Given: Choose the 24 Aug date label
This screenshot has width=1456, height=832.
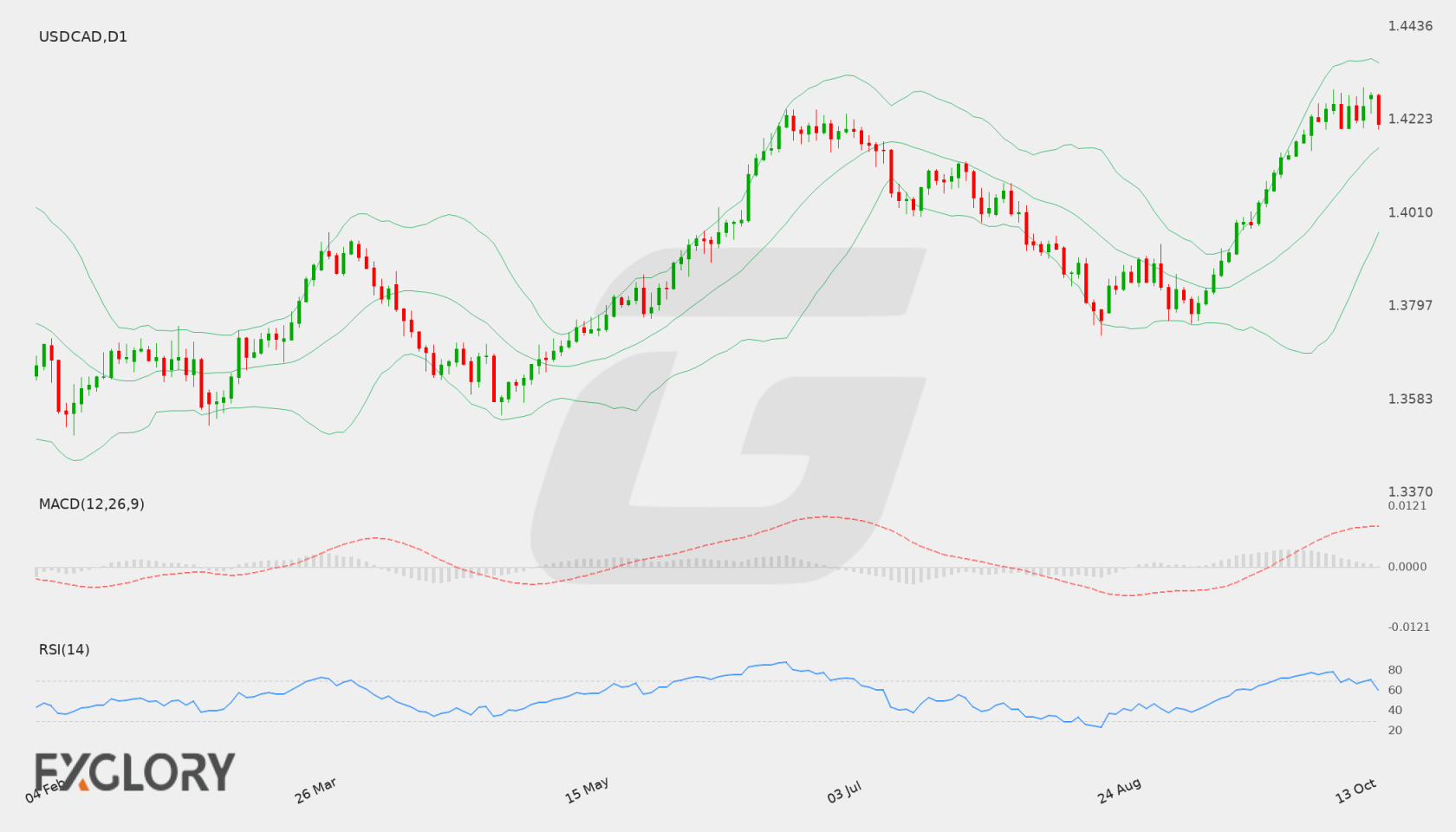Looking at the screenshot, I should [x=1119, y=790].
